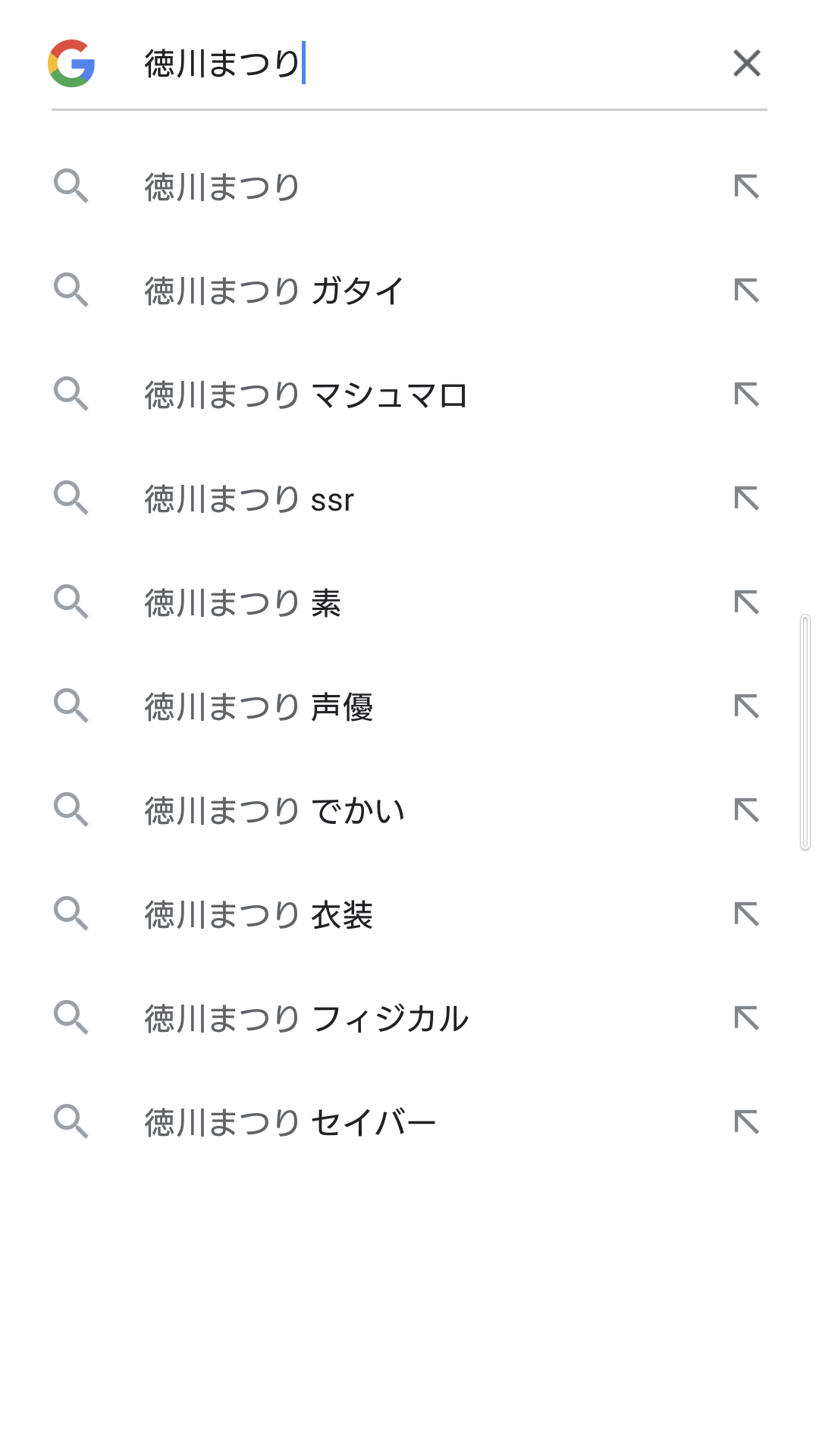Select the suggestion 徳川まつり マシュマロ

pos(306,395)
